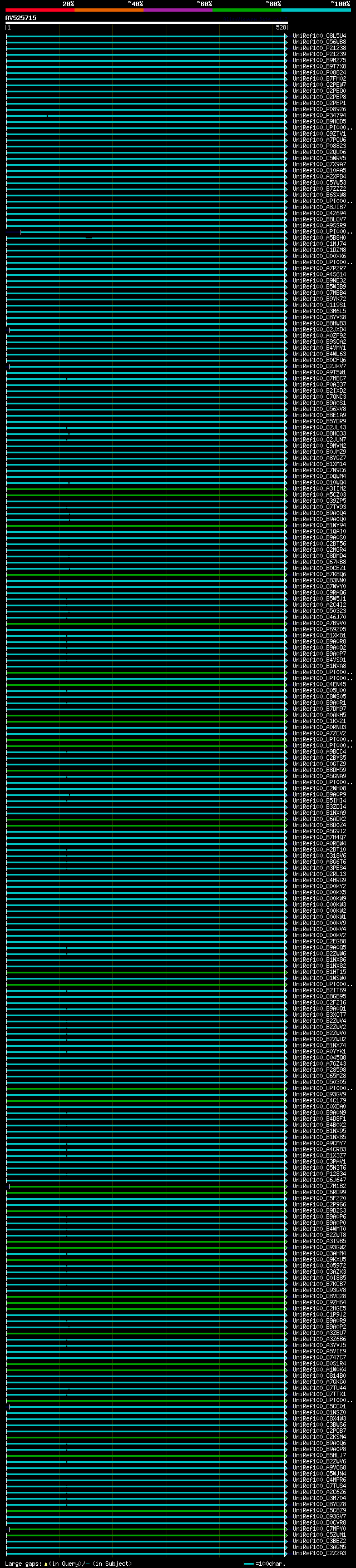
Task: Open hit UniRef100_P08926
Action: [319, 110]
